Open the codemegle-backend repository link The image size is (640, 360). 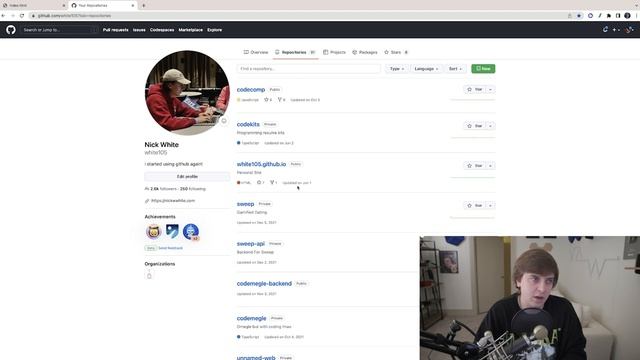click(x=264, y=283)
